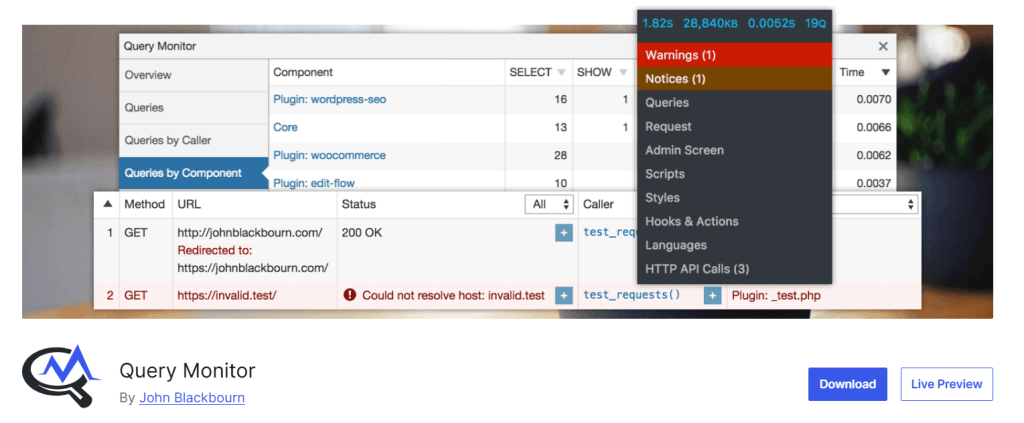
Task: Click the Caller column header
Action: click(x=599, y=204)
